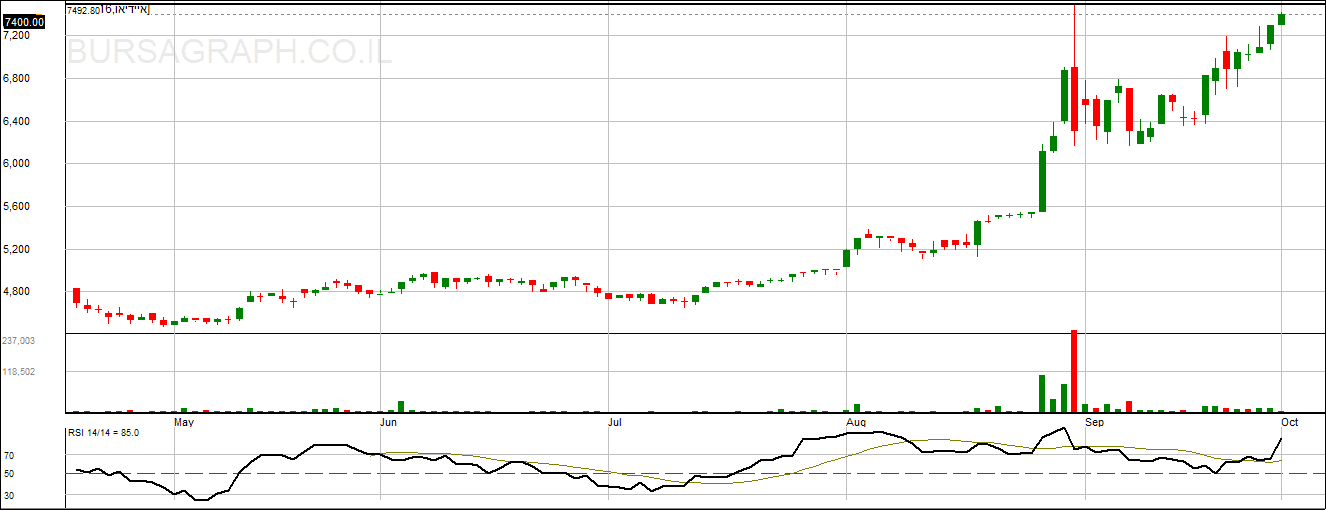Click the Aug label on the time axis
1326x510 pixels.
(857, 423)
